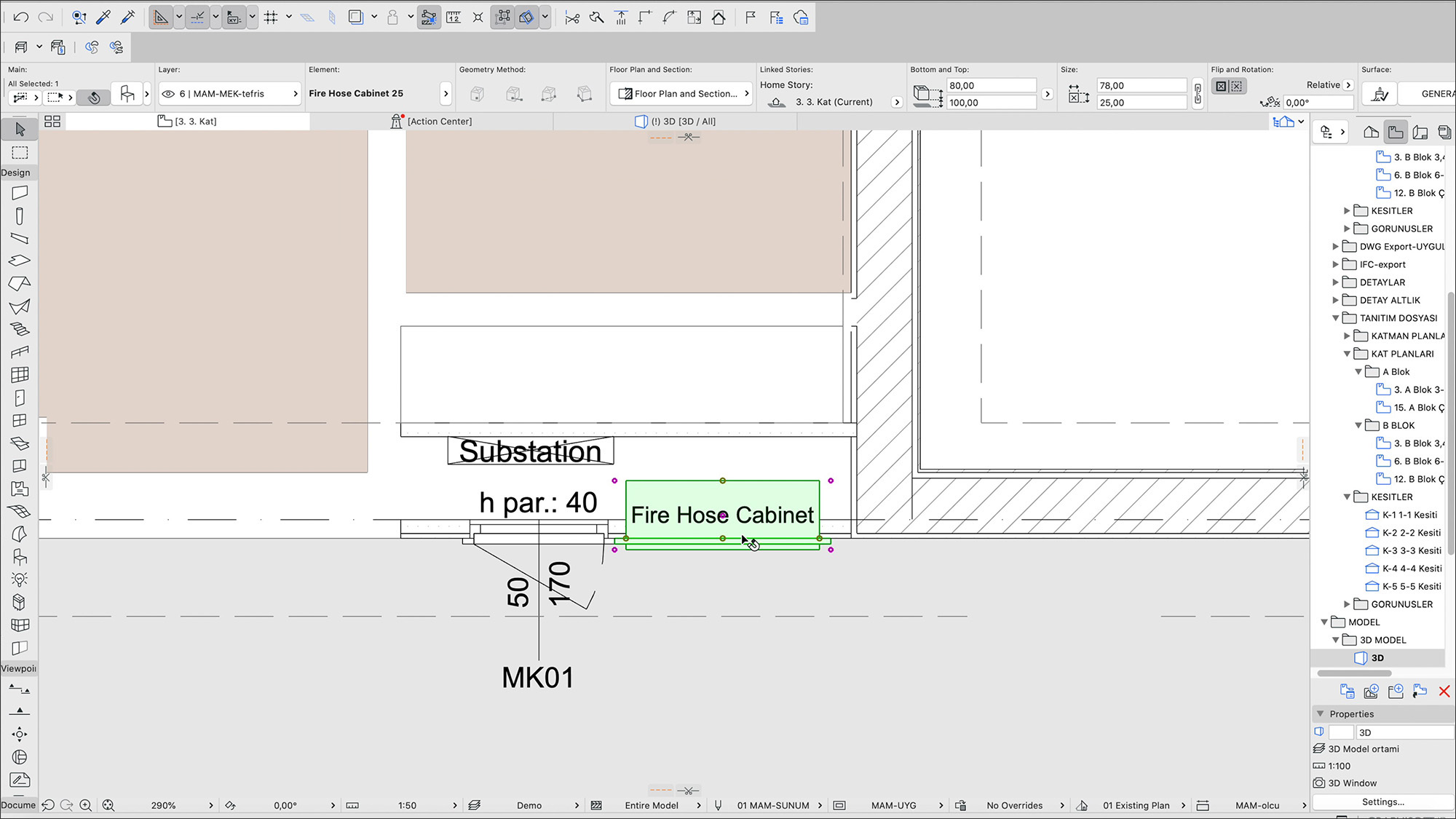Image resolution: width=1456 pixels, height=819 pixels.
Task: Select the Marquee tool in toolbox
Action: pos(20,153)
